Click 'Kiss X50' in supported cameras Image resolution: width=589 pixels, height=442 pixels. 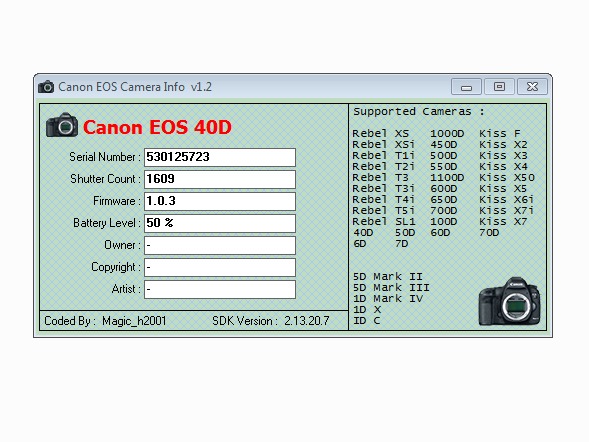click(507, 178)
